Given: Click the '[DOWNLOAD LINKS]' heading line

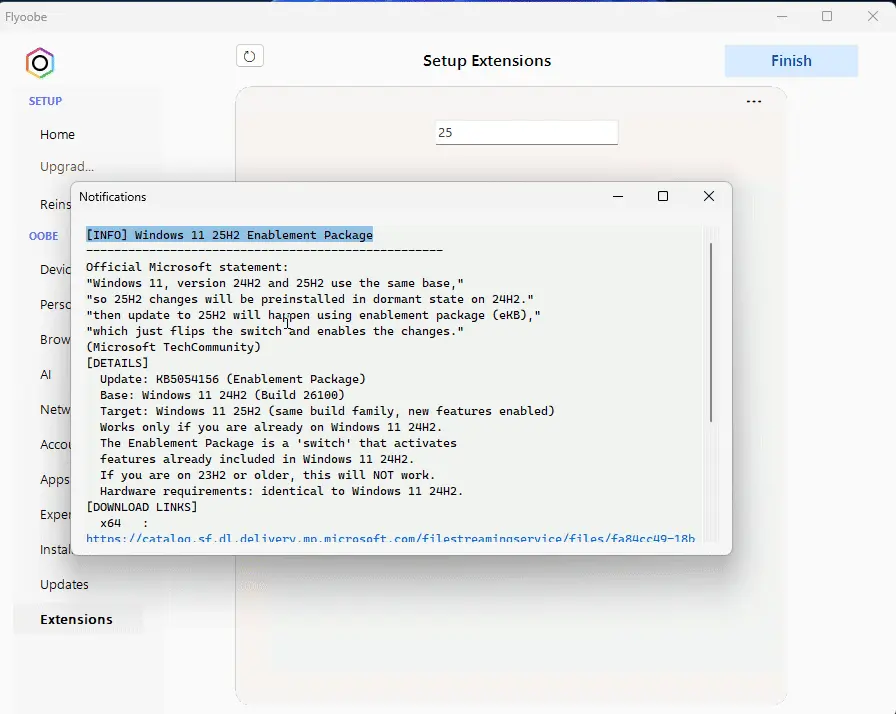Looking at the screenshot, I should pyautogui.click(x=142, y=507).
